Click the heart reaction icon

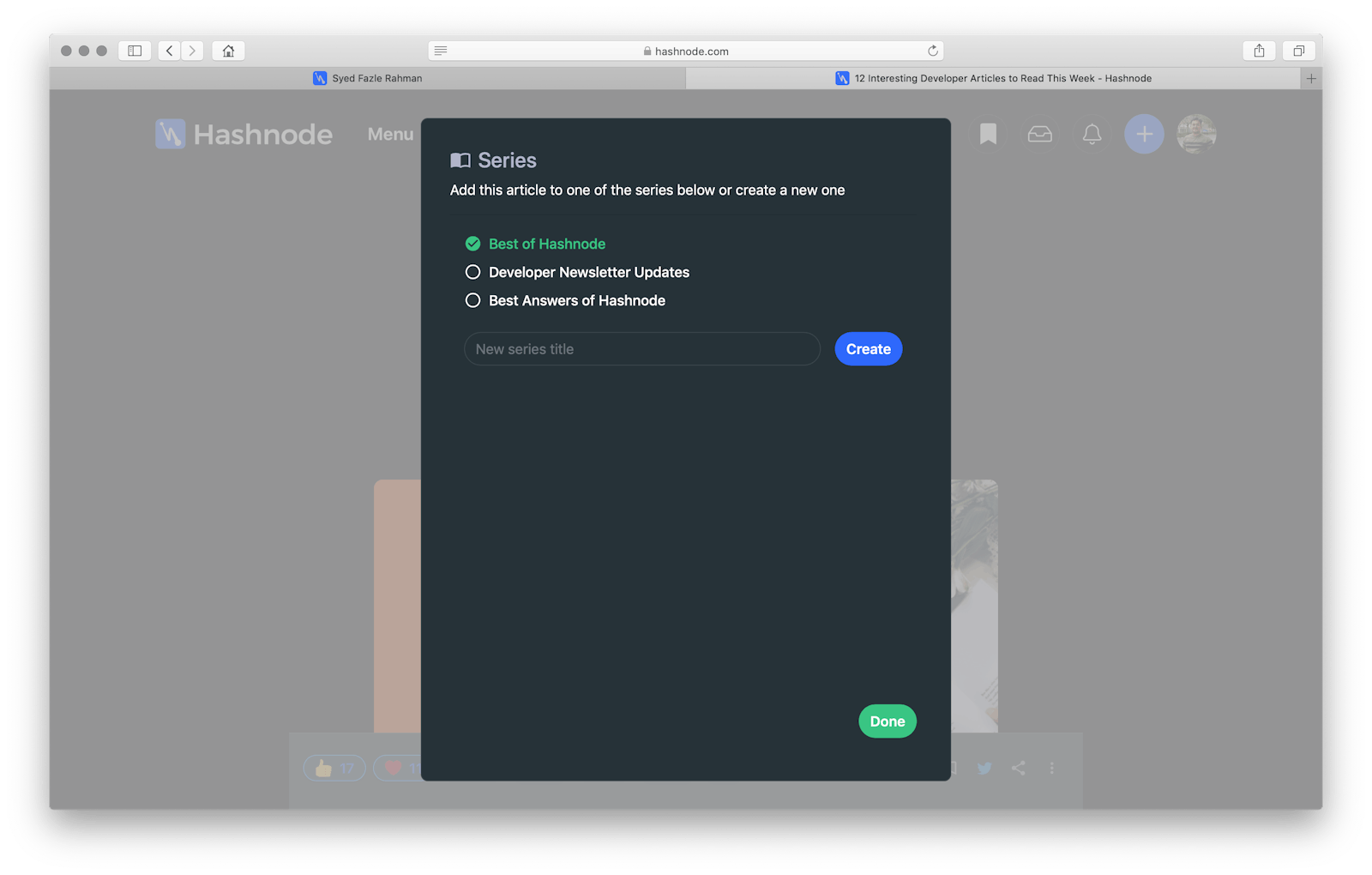394,768
